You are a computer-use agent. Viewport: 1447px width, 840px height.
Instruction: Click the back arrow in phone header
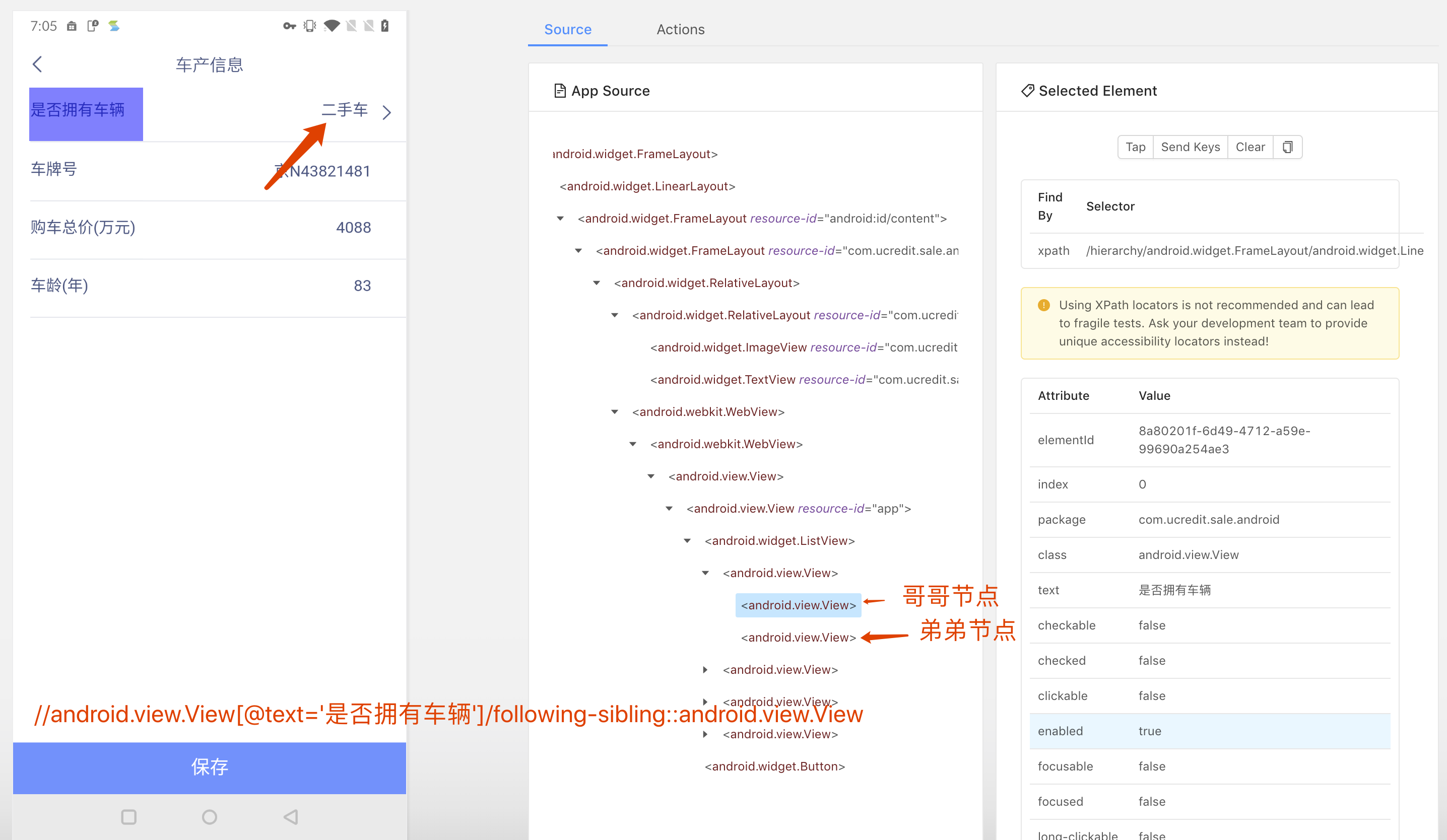pyautogui.click(x=38, y=63)
